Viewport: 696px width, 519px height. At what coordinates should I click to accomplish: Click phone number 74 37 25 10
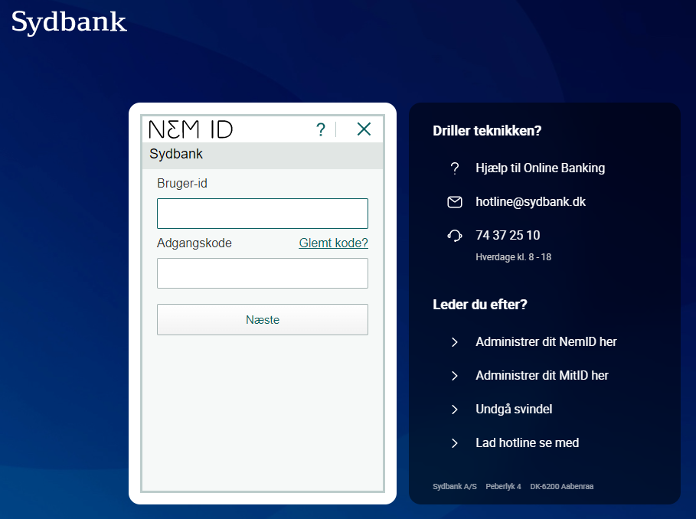[508, 235]
